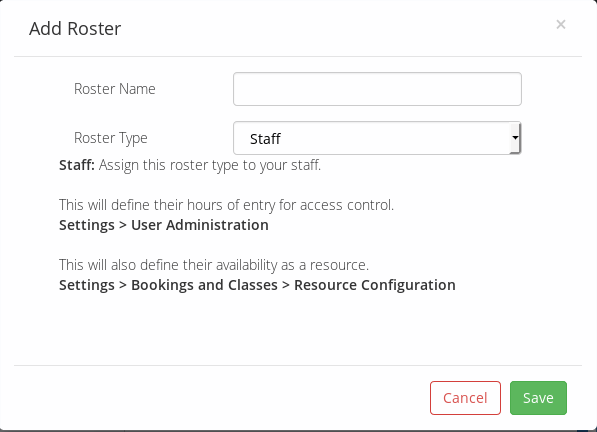The height and width of the screenshot is (432, 597).
Task: Click Resource Configuration in the settings path
Action: pyautogui.click(x=375, y=285)
